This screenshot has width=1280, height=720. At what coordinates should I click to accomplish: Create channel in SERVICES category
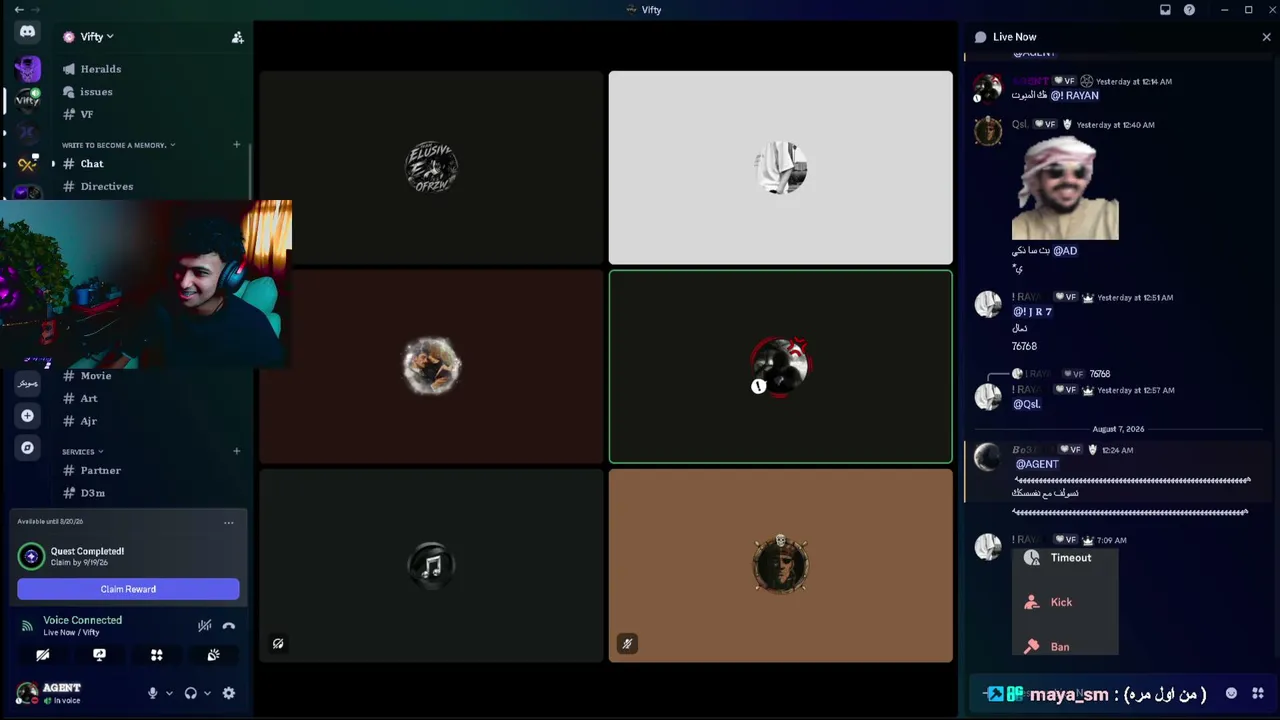[x=237, y=451]
